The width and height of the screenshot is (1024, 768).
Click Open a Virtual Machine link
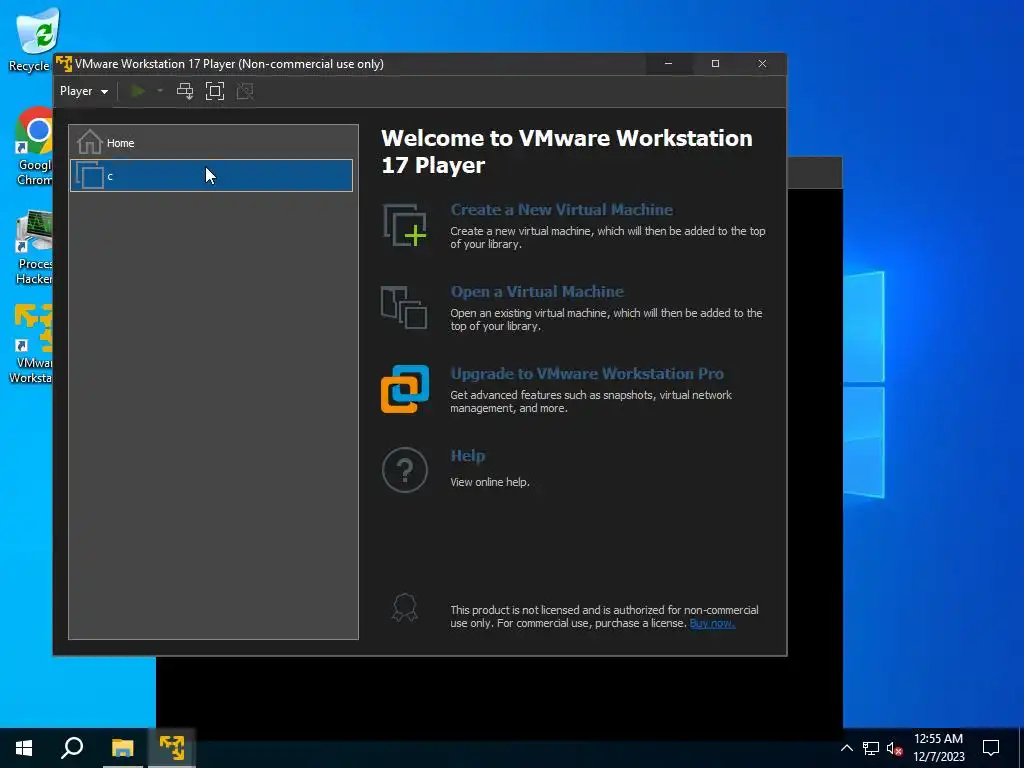click(537, 291)
